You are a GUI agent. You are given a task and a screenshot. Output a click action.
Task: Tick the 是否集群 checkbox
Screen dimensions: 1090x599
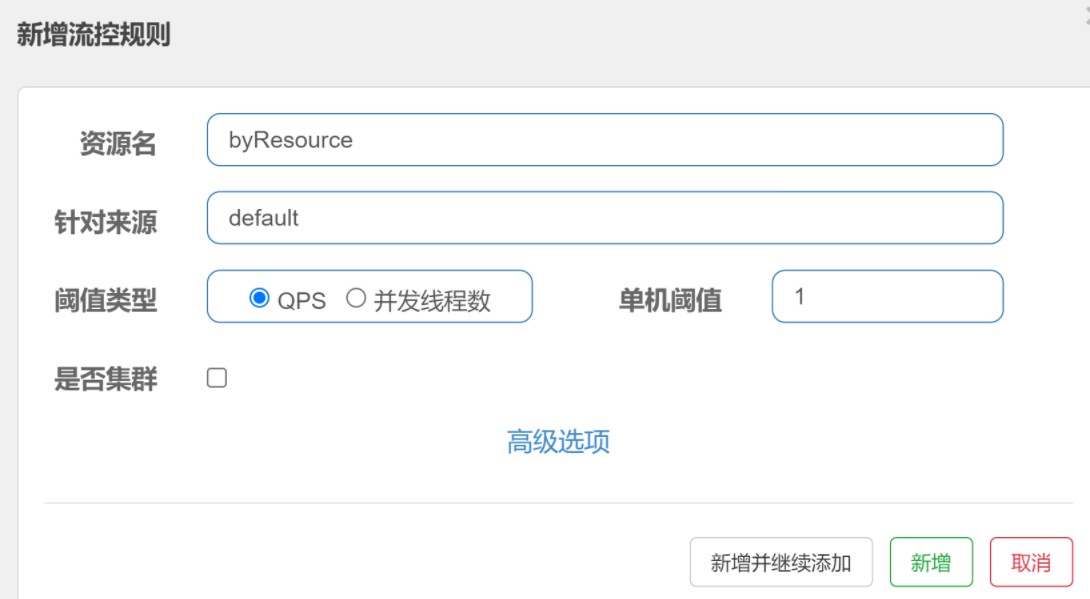point(217,378)
